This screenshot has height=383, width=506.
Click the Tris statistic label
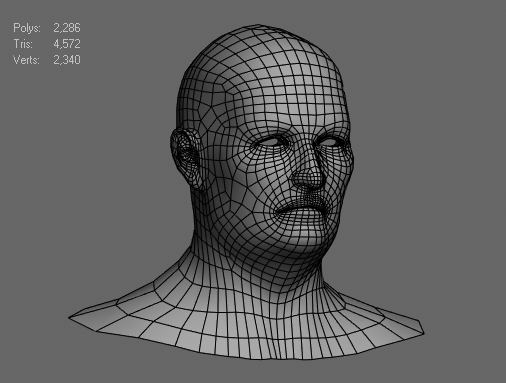[x=23, y=44]
